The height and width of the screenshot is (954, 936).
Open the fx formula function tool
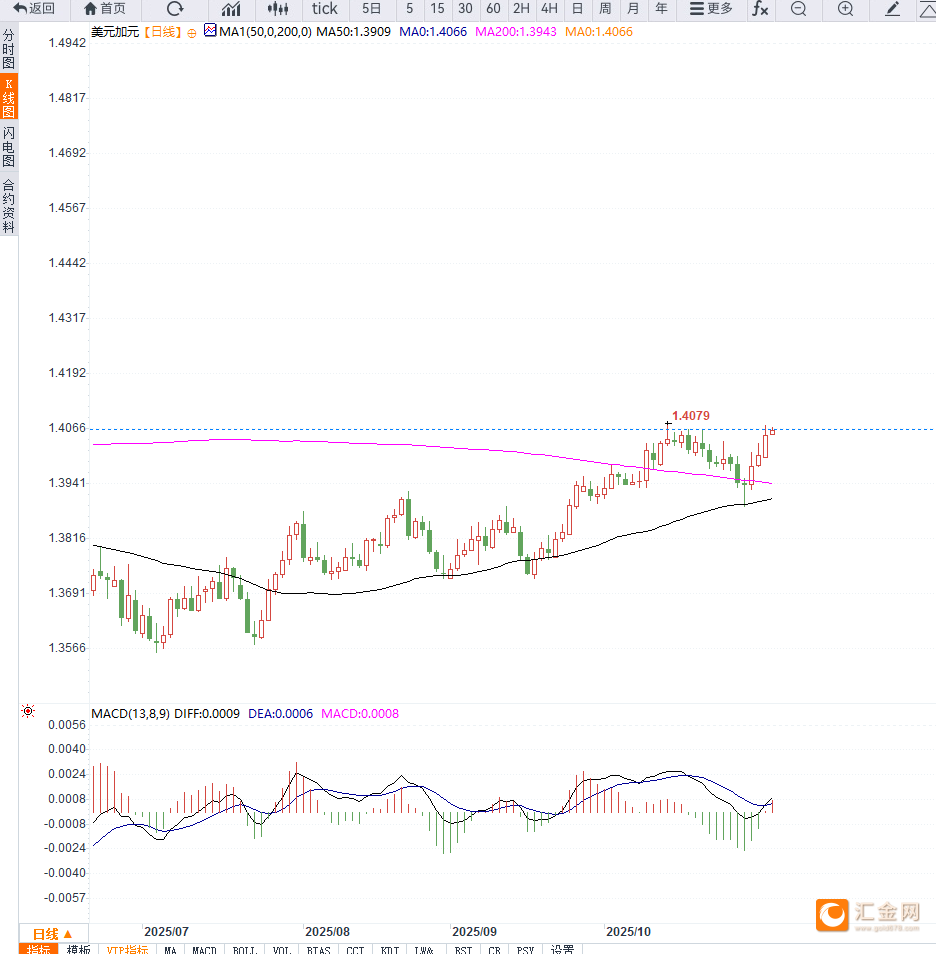760,9
